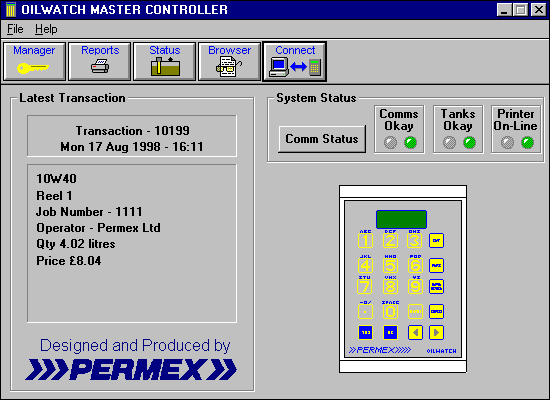Viewport: 550px width, 400px height.
Task: Open the Manager section with key icon
Action: (x=34, y=61)
